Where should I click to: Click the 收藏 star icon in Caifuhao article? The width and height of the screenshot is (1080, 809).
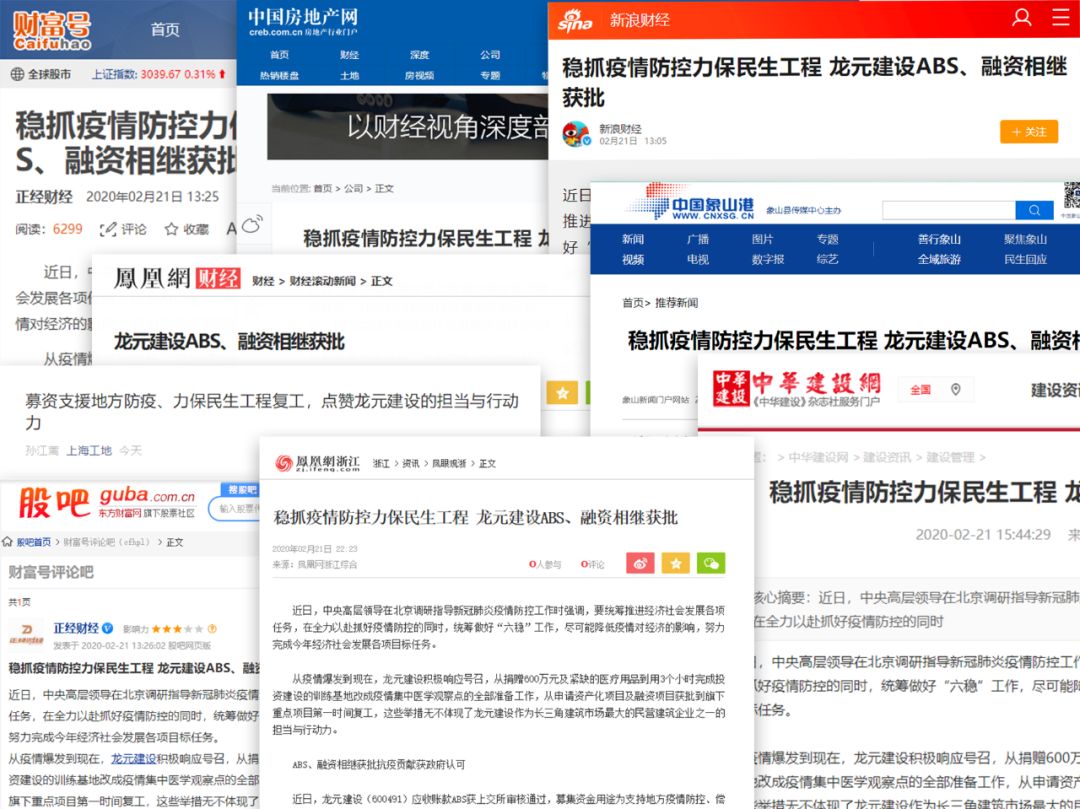pos(172,229)
